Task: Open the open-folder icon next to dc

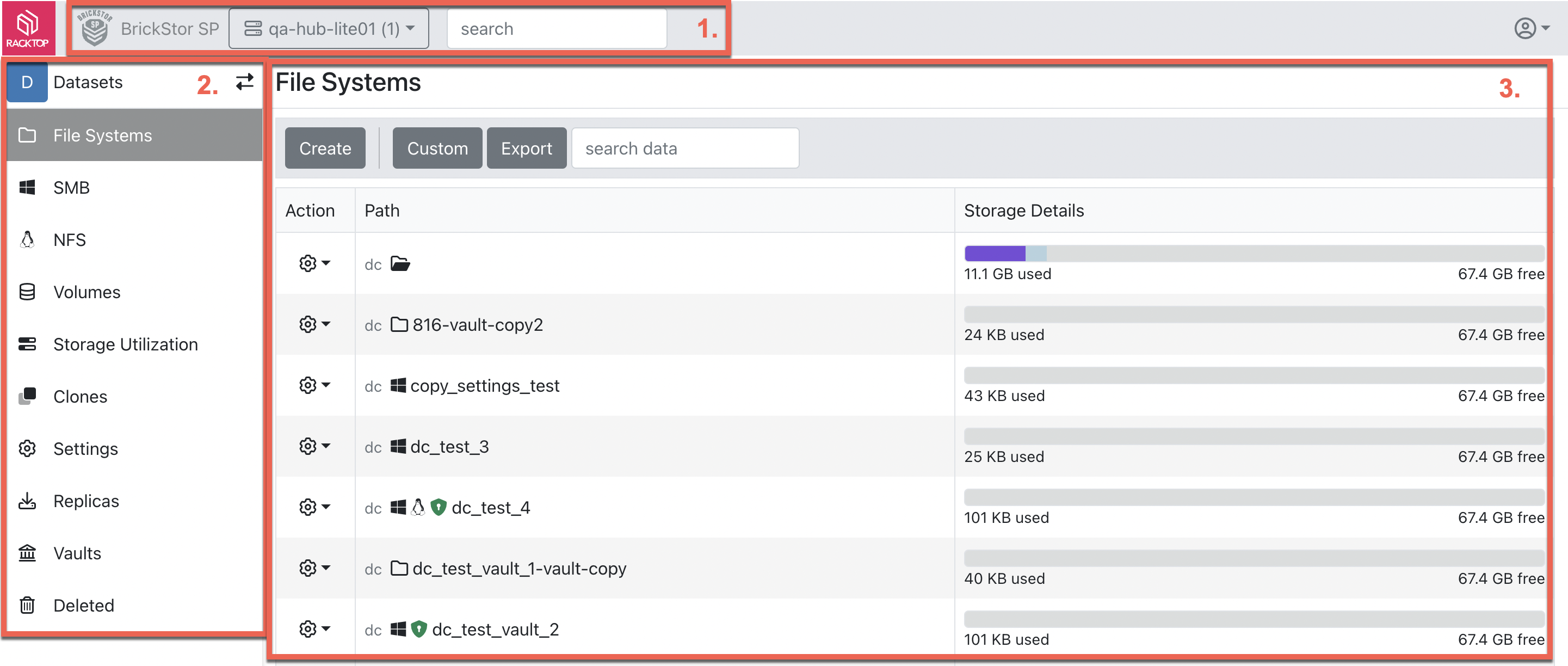Action: [x=400, y=263]
